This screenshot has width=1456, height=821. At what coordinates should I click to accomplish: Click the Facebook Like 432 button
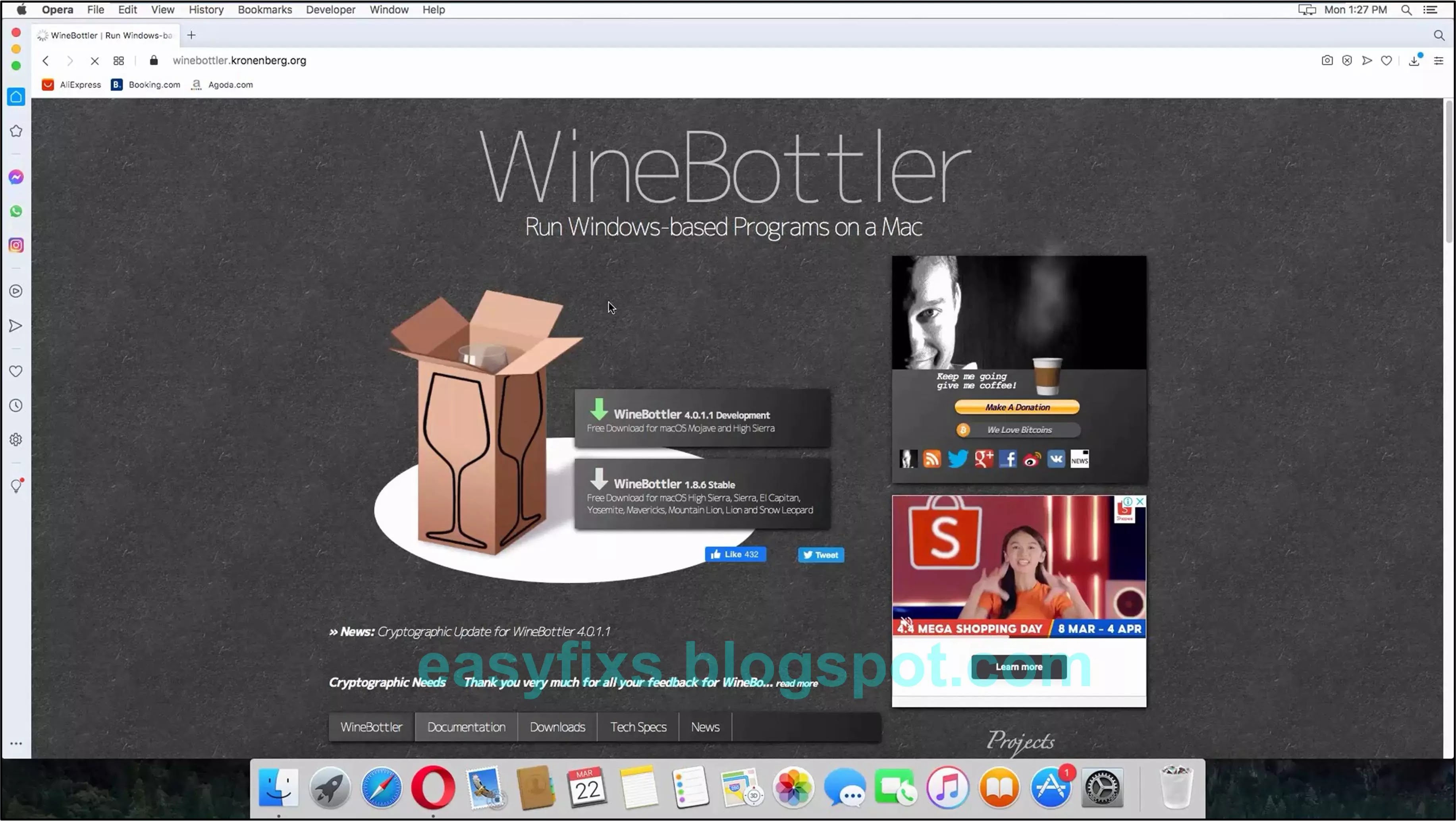click(x=735, y=554)
